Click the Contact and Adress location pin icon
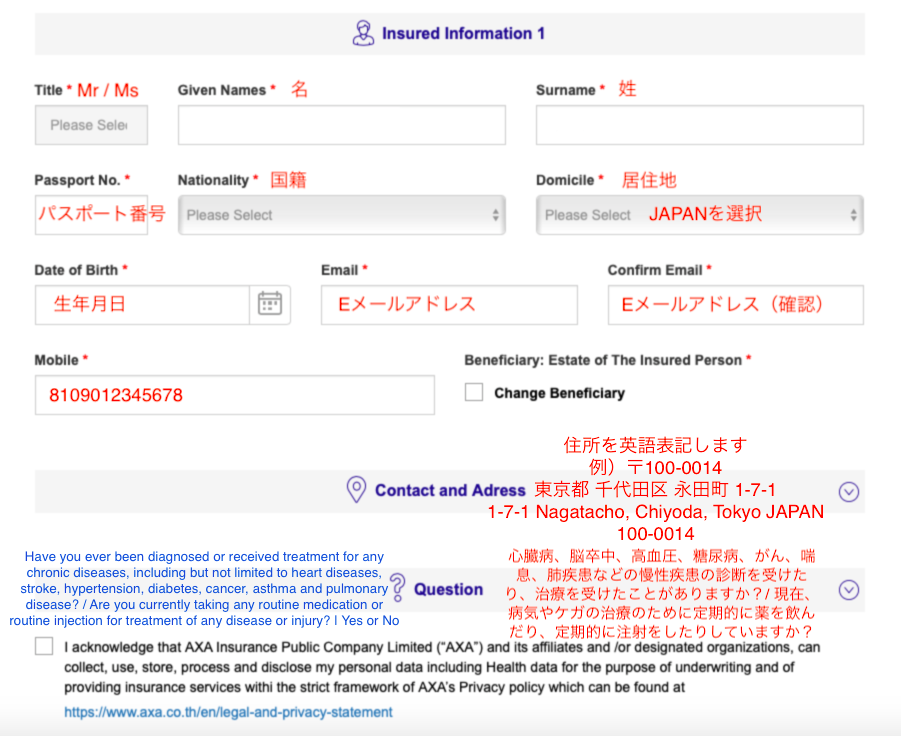The image size is (901, 736). pyautogui.click(x=356, y=490)
